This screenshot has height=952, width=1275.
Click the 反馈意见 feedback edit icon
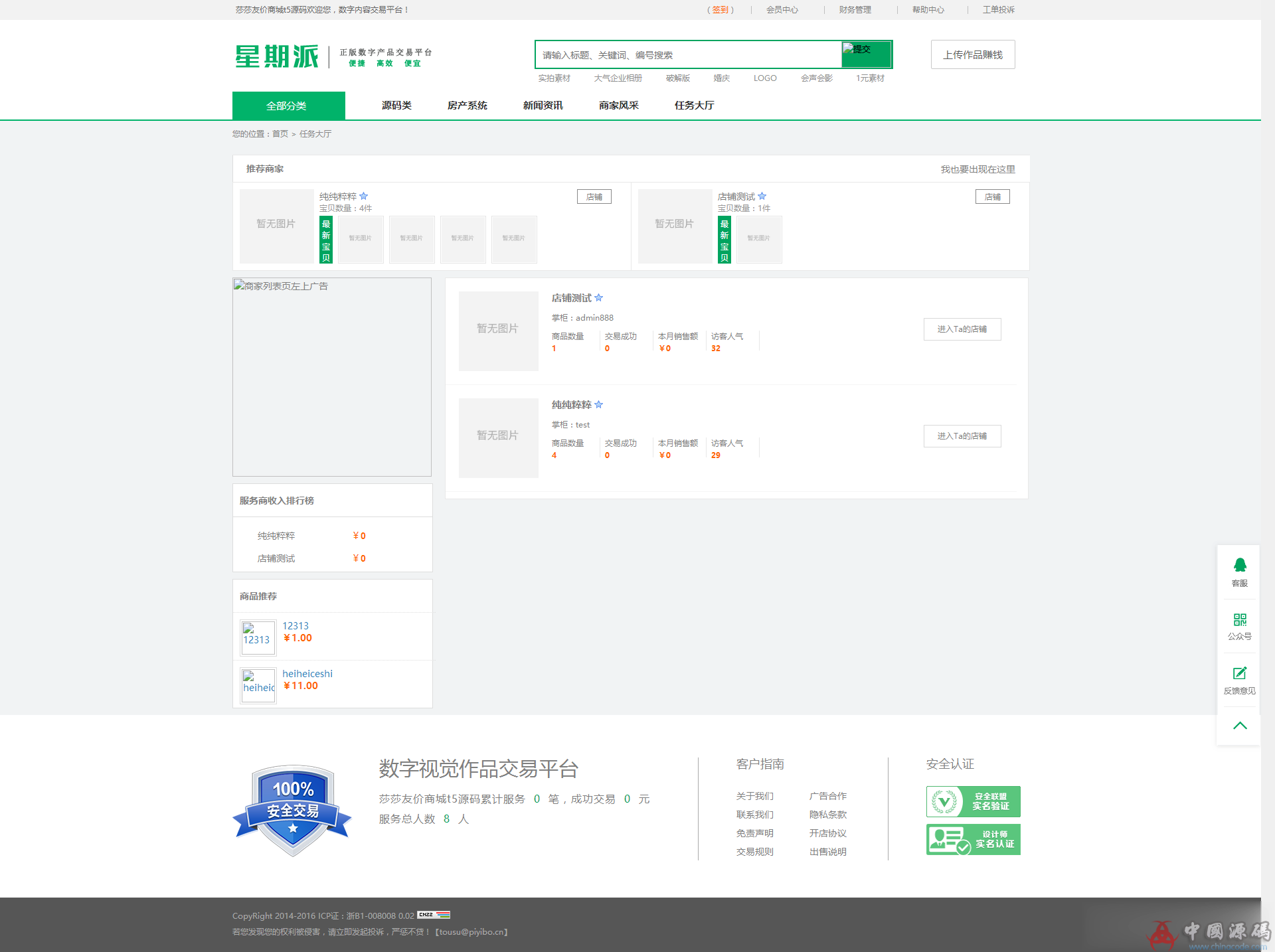(1239, 673)
